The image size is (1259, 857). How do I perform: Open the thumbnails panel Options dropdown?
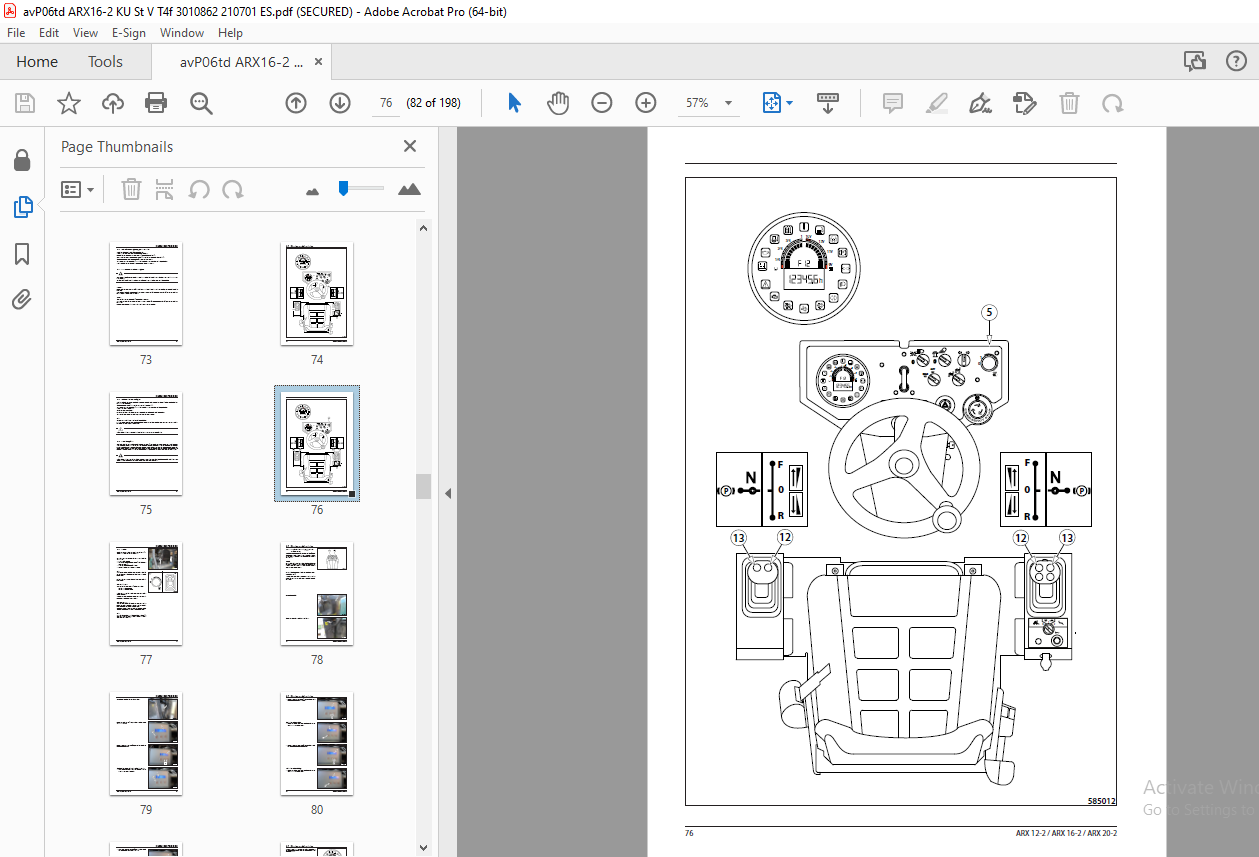coord(77,189)
